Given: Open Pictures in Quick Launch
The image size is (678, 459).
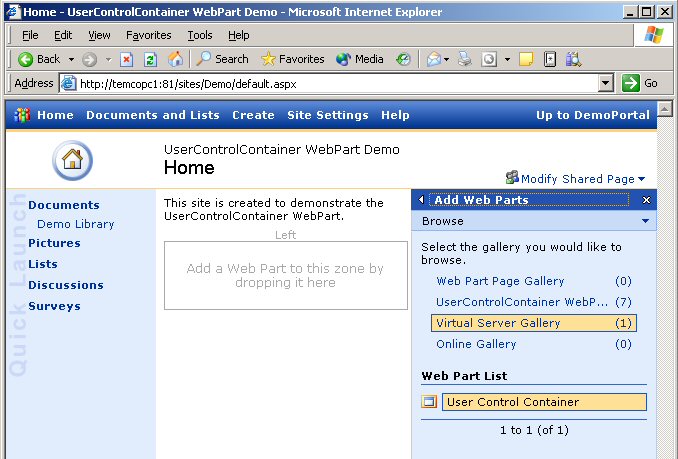Looking at the screenshot, I should [54, 243].
